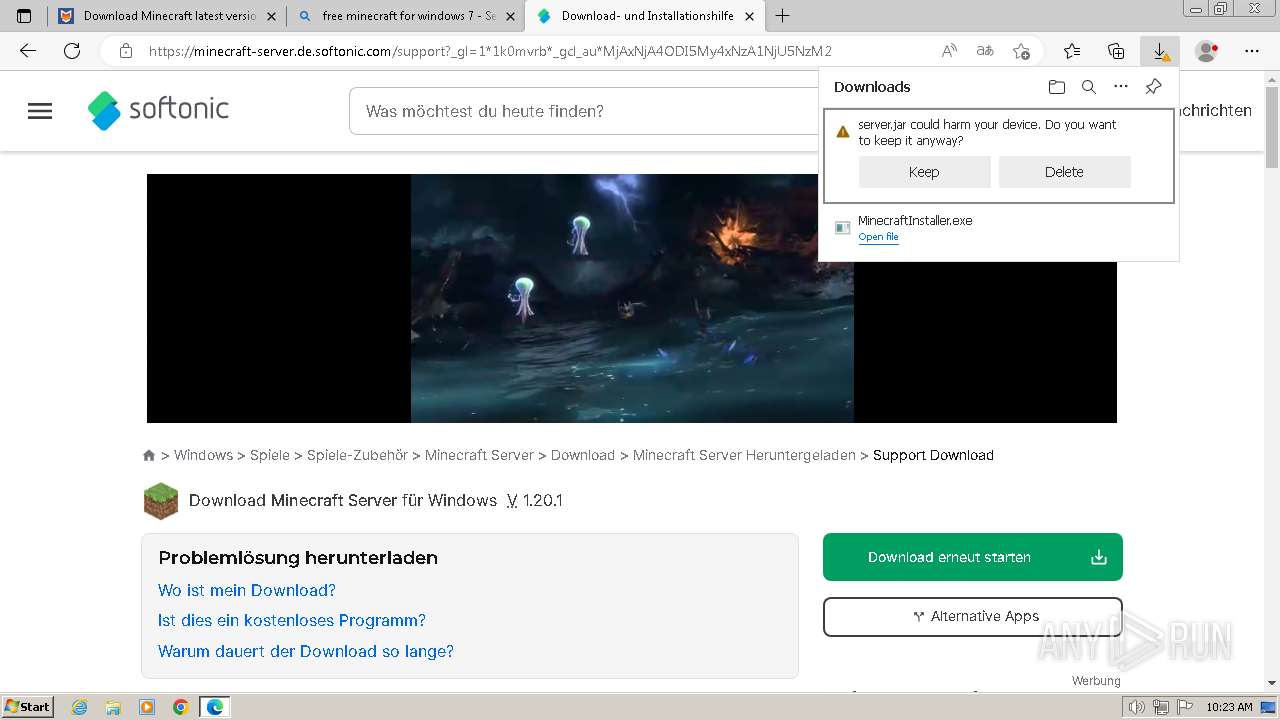The image size is (1280, 720).
Task: Open the browser profile avatar
Action: (x=1207, y=51)
